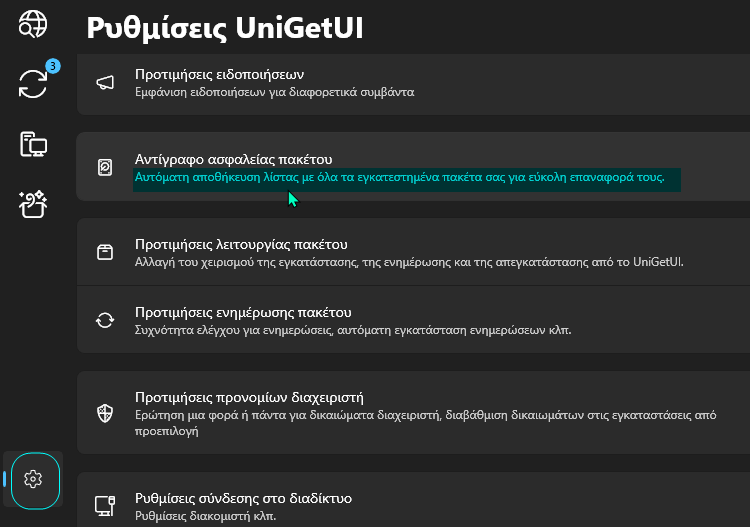Click the highlighted backup description text

[399, 177]
